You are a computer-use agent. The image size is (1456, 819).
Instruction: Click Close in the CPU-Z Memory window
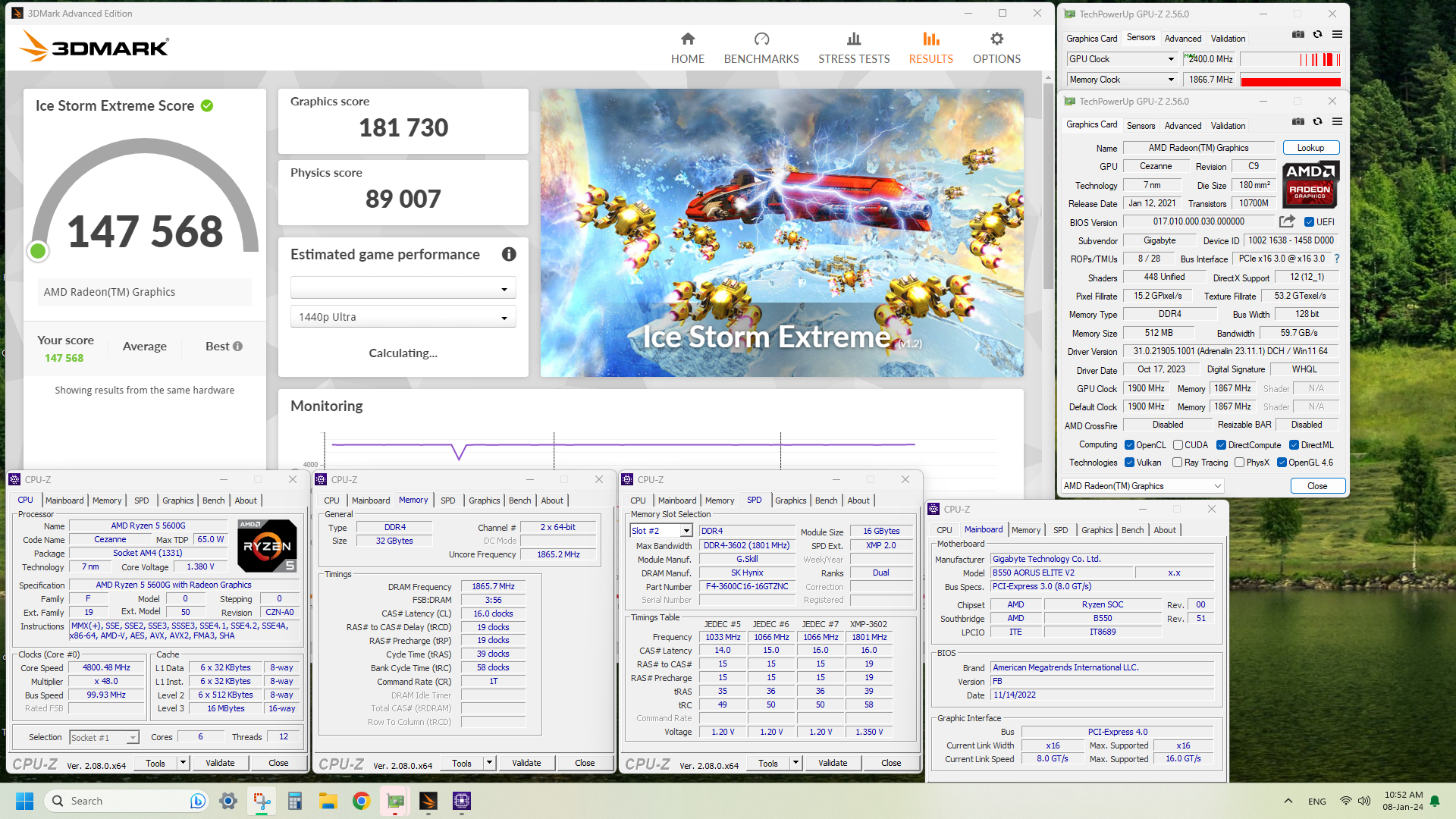(585, 763)
